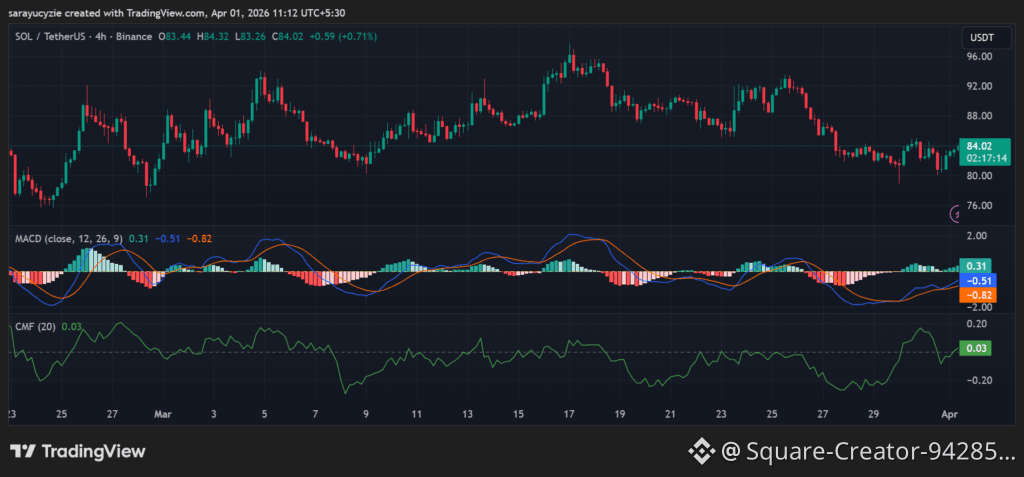Click the 76.00 price axis label

[980, 206]
